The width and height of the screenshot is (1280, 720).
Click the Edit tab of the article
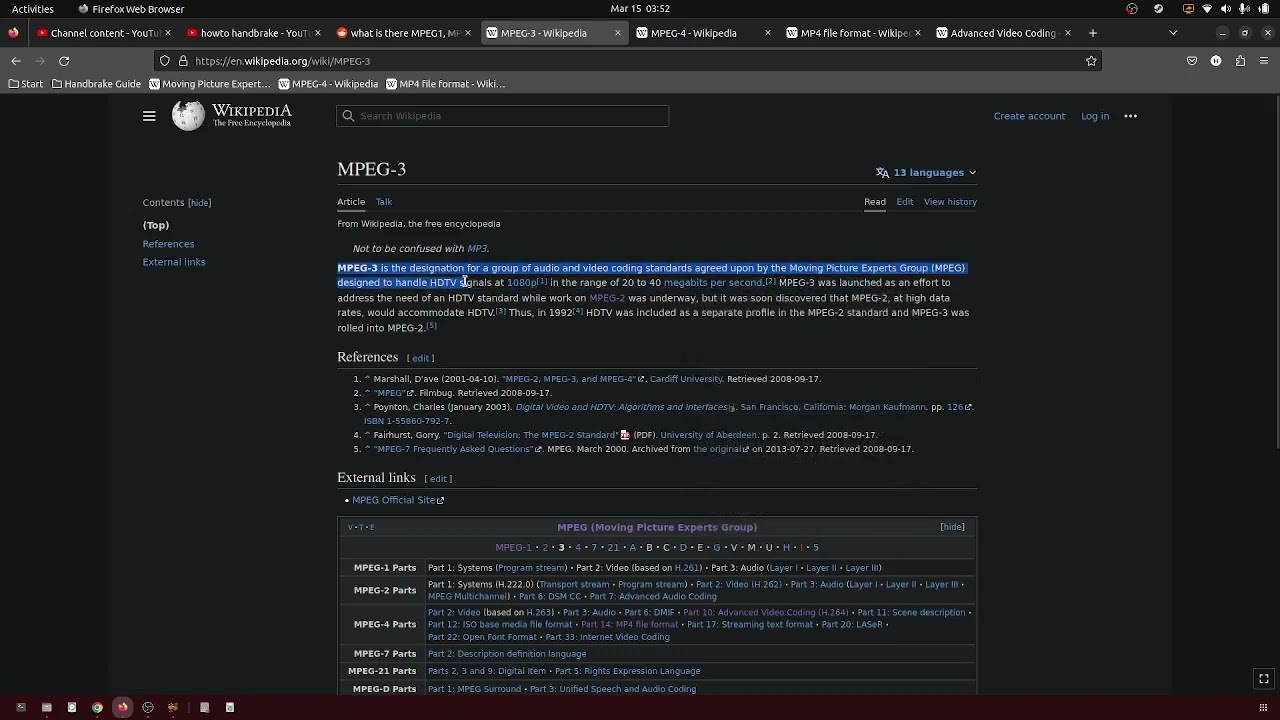tap(904, 202)
